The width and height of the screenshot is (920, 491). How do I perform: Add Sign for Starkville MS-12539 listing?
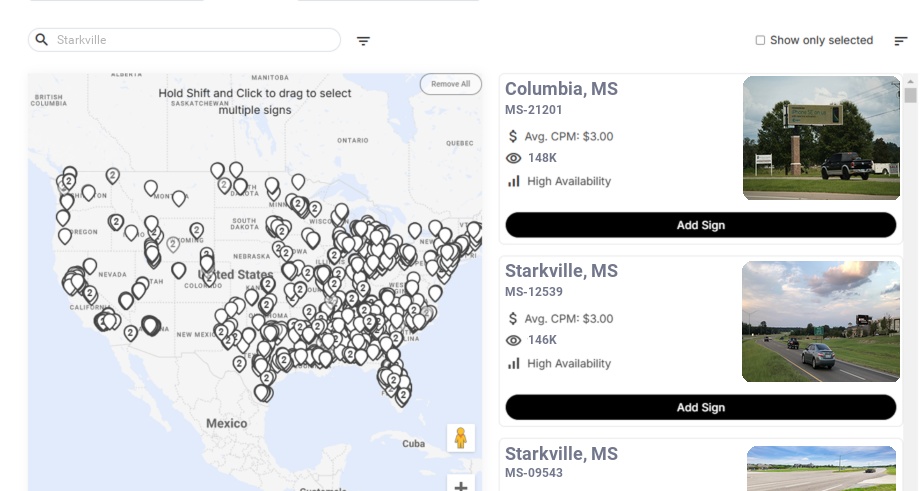tap(700, 407)
